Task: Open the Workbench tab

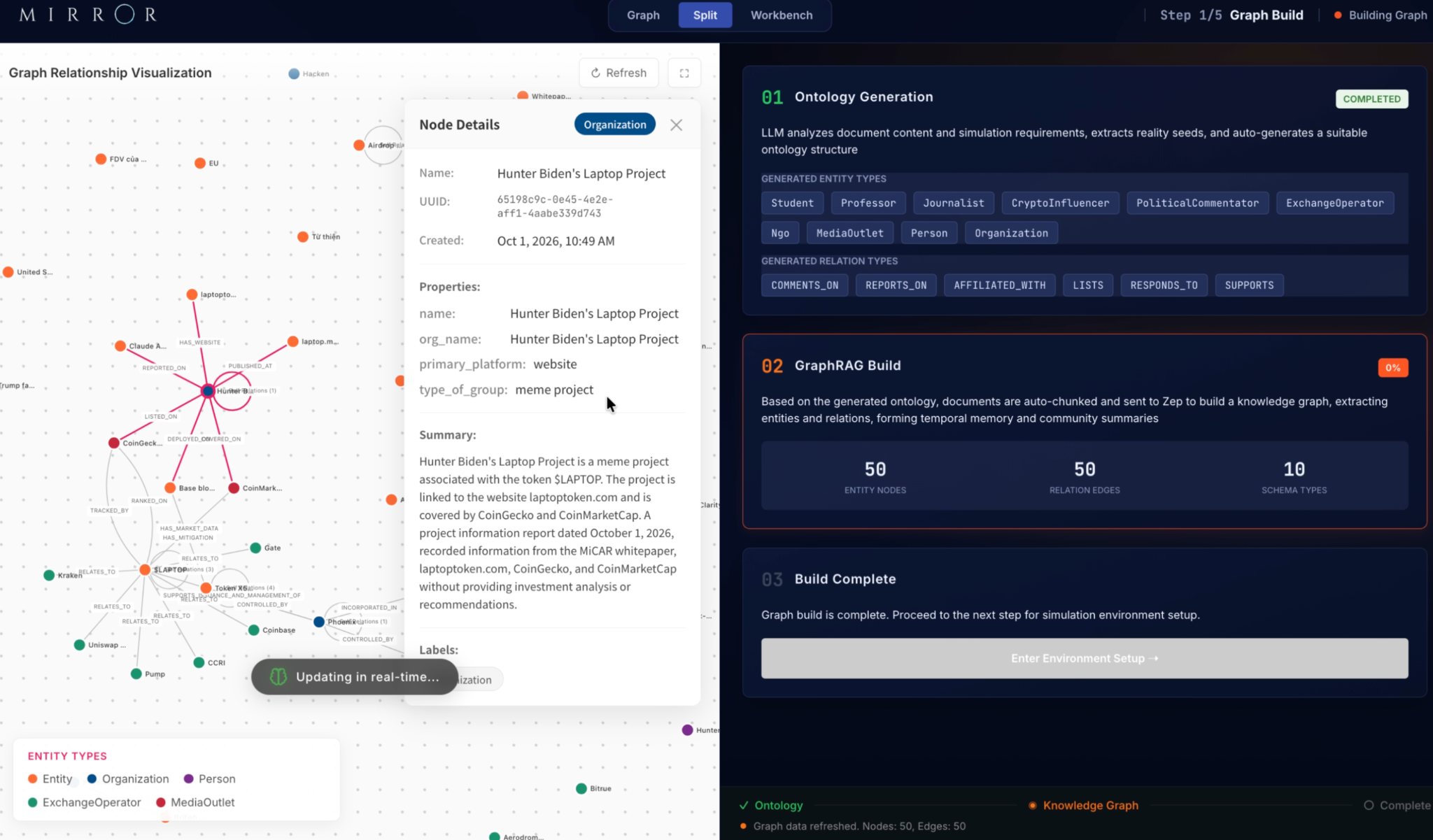Action: point(782,15)
